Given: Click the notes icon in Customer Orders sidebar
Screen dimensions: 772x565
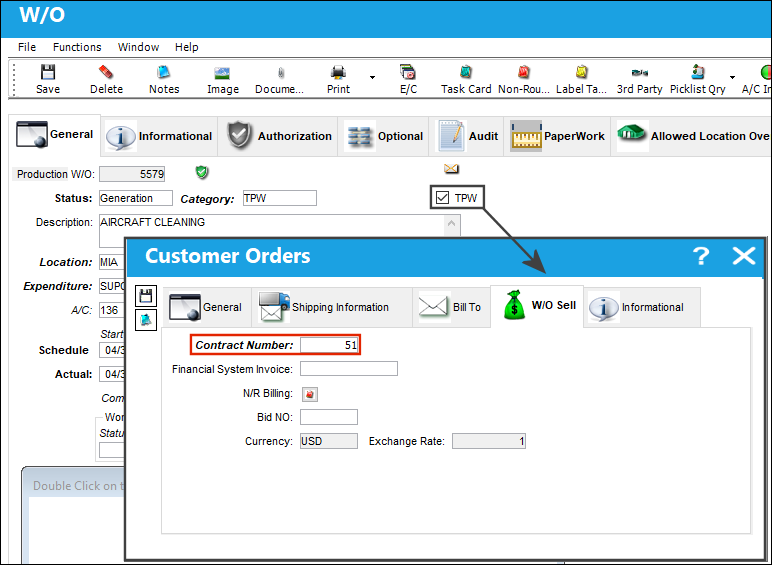Looking at the screenshot, I should [146, 320].
